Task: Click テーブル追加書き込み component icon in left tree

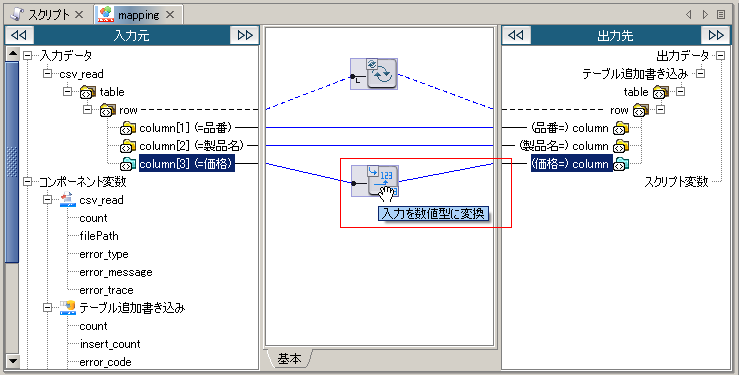Action: tap(68, 308)
